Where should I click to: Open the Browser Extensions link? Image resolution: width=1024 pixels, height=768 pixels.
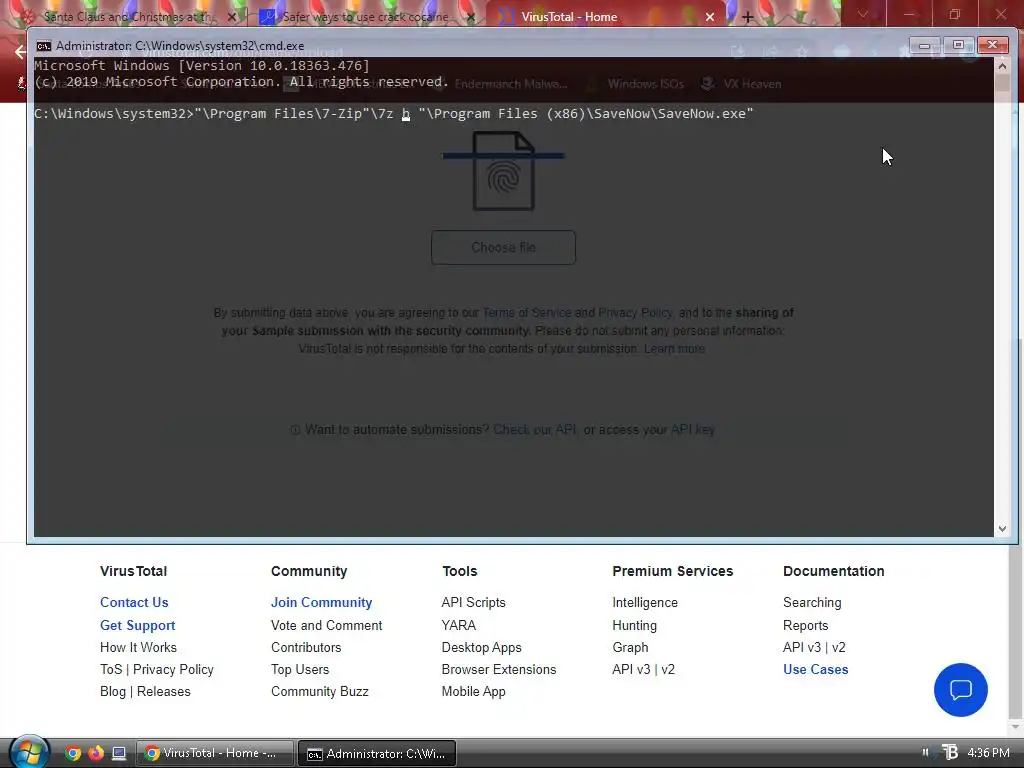pyautogui.click(x=499, y=669)
